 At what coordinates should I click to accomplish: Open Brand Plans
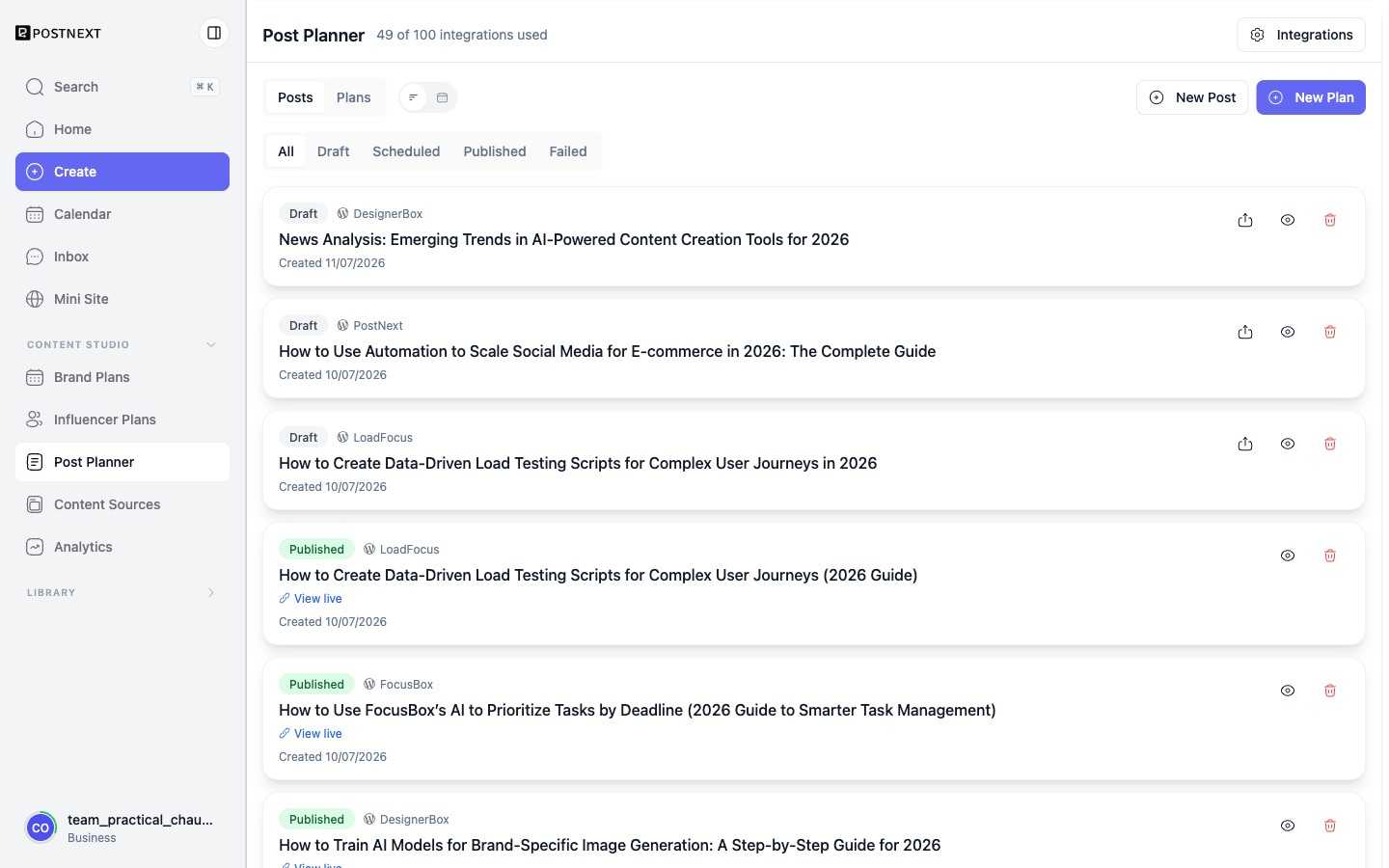point(123,377)
